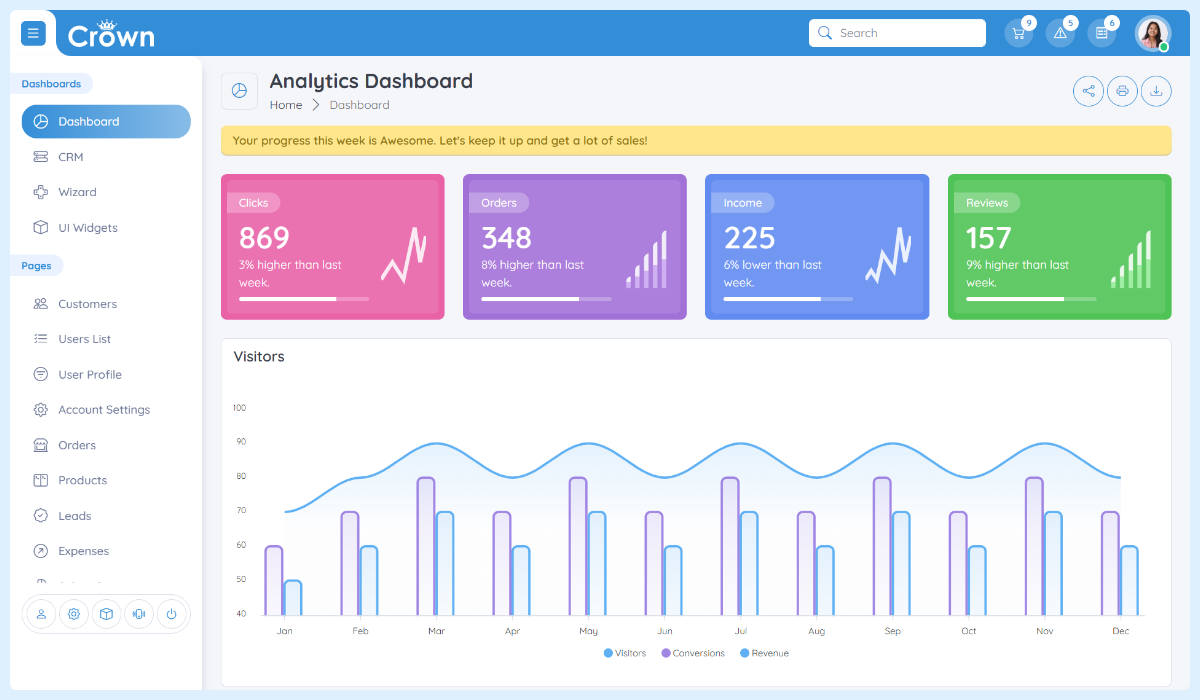Expand the sidebar with the hamburger menu
This screenshot has height=700, width=1200.
pyautogui.click(x=33, y=33)
